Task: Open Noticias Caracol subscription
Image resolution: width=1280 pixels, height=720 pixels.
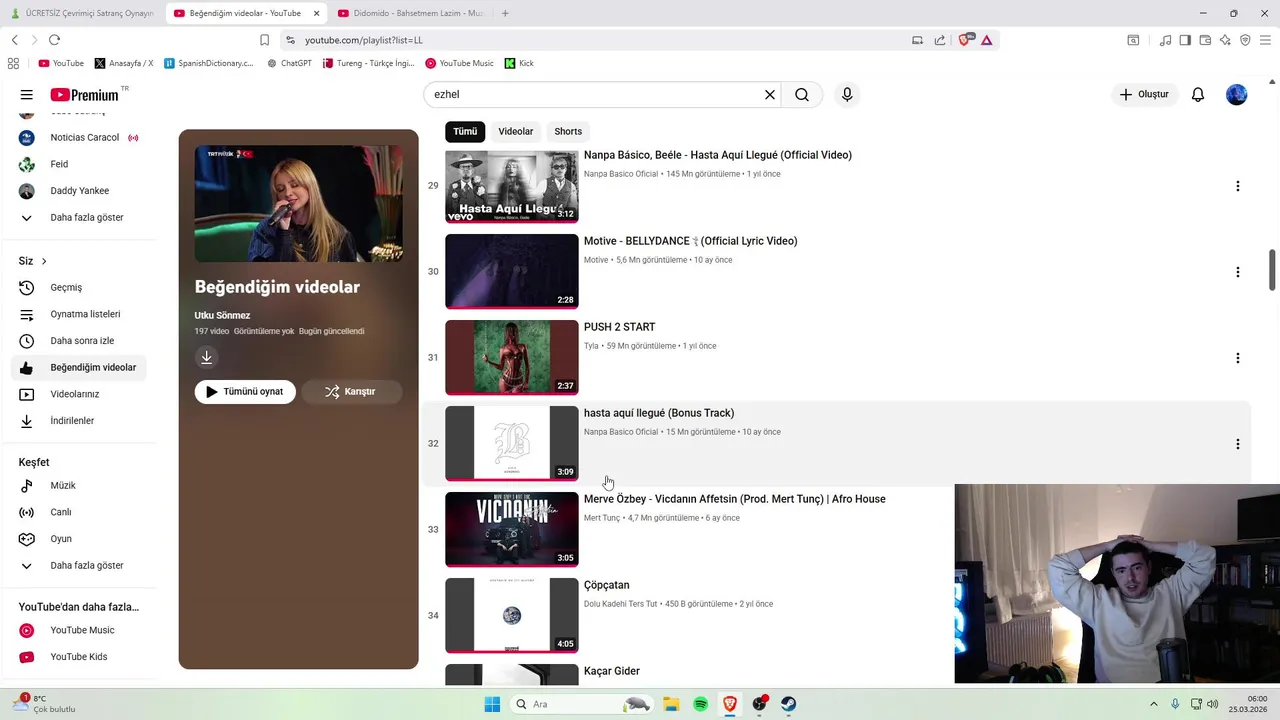Action: (79, 137)
